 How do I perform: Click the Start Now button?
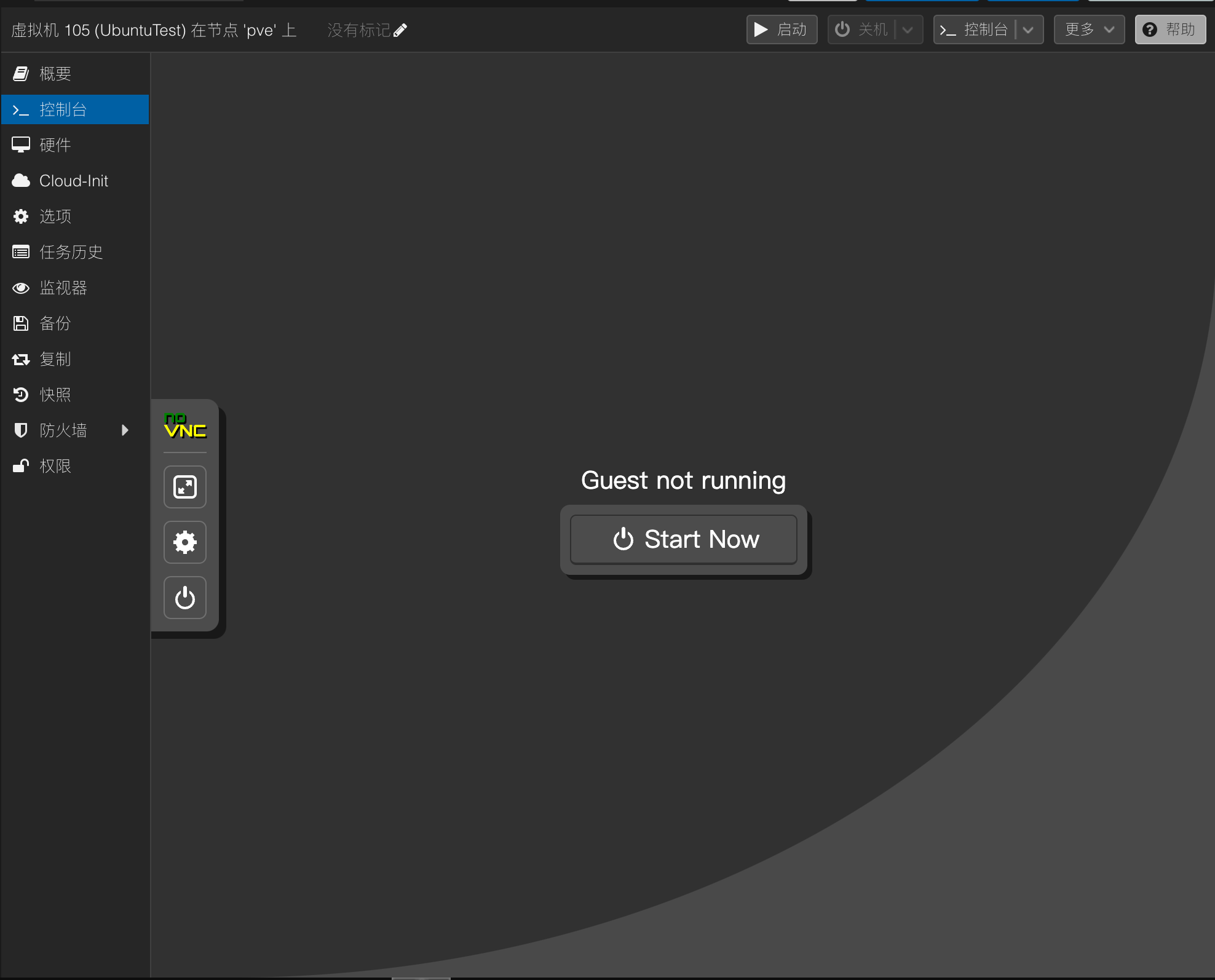[x=684, y=539]
